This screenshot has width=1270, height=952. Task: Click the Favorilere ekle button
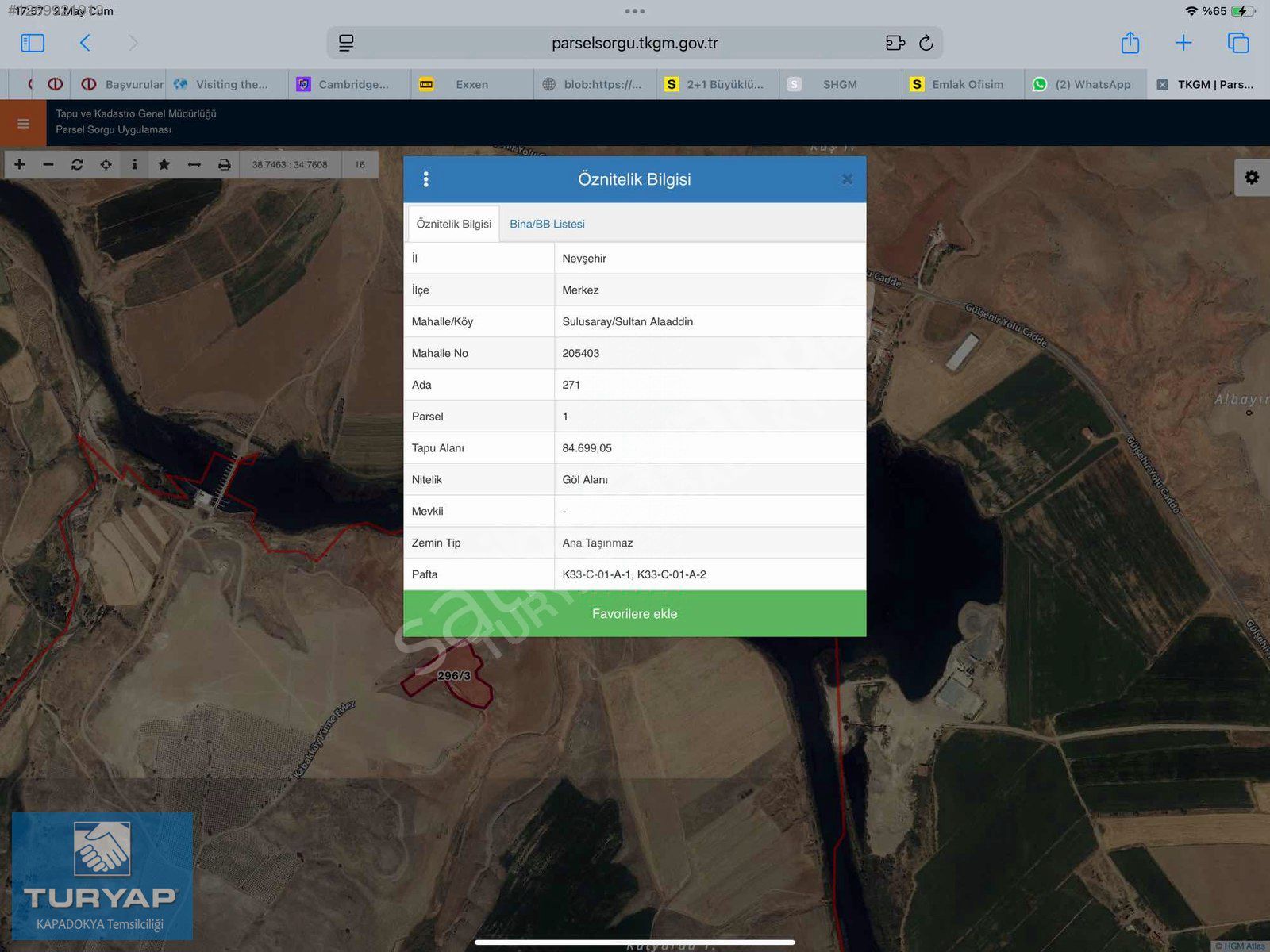634,613
